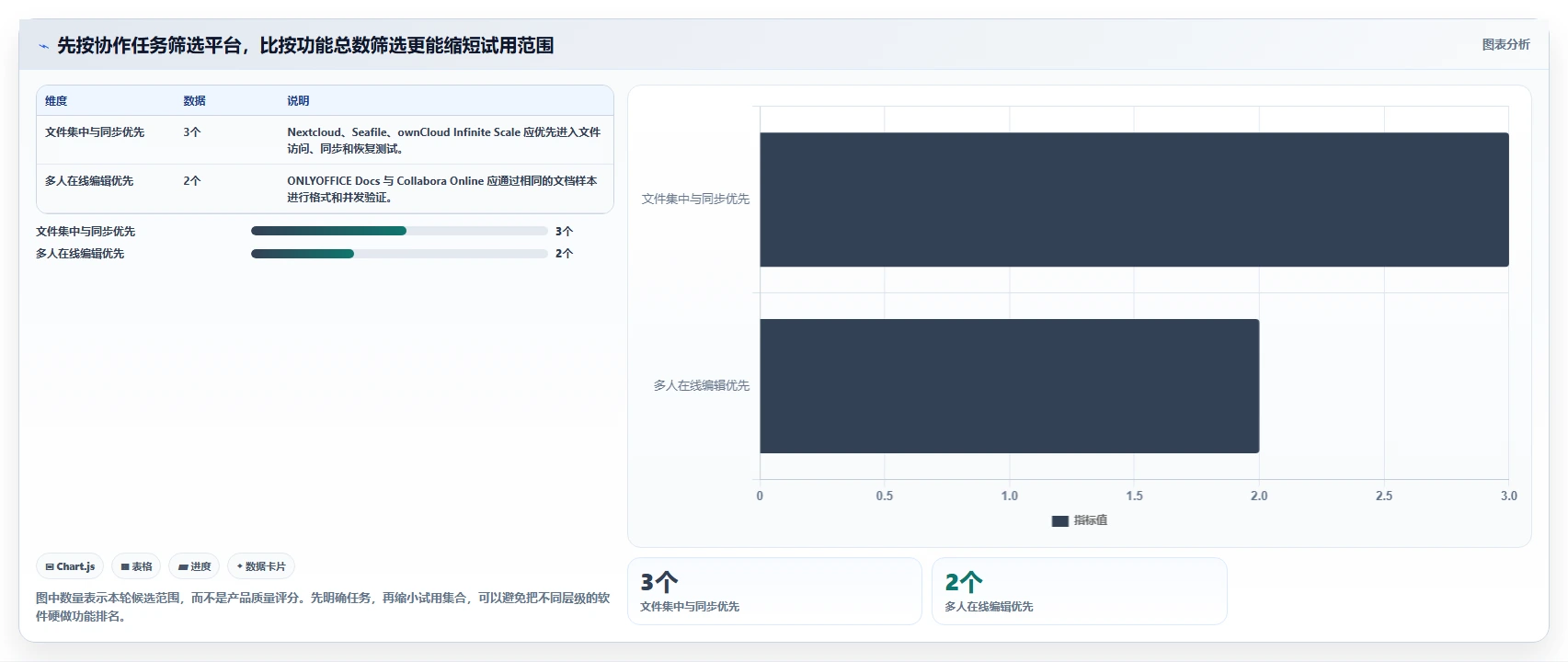Screen dimensions: 1568x662
Task: Click the ONLYOFFICE Docs description cell
Action: pyautogui.click(x=442, y=189)
